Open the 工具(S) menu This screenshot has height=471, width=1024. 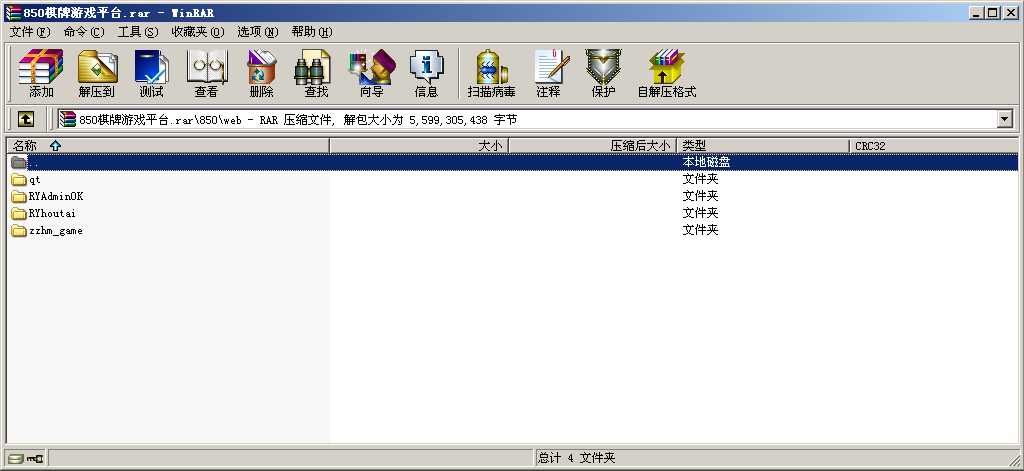[138, 32]
